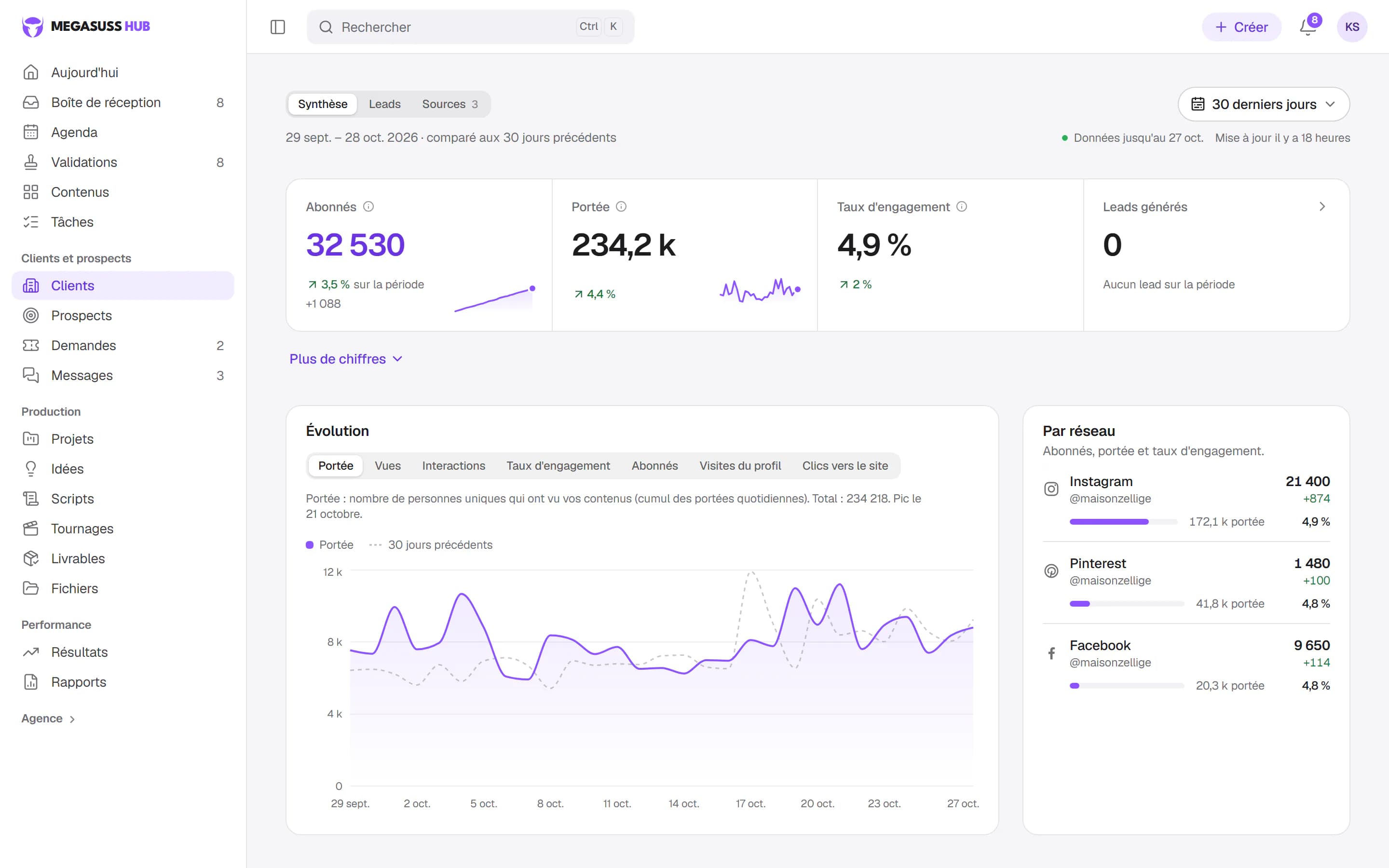Screen dimensions: 1389x868
Task: Click the Instagram network icon
Action: [1051, 488]
